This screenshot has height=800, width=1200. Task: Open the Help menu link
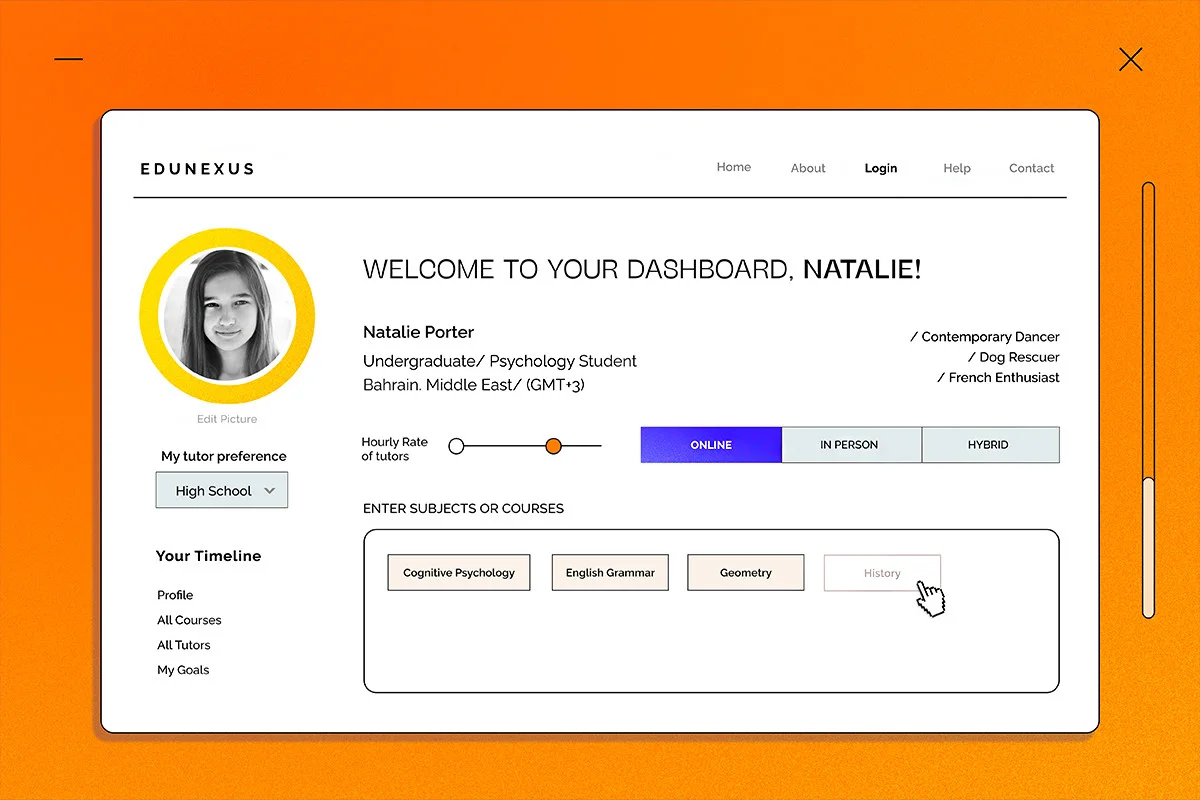pos(957,168)
